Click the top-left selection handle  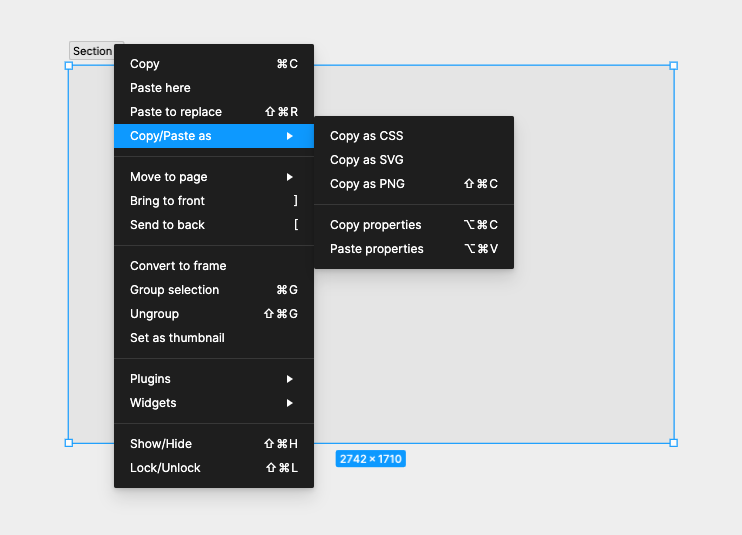(69, 66)
